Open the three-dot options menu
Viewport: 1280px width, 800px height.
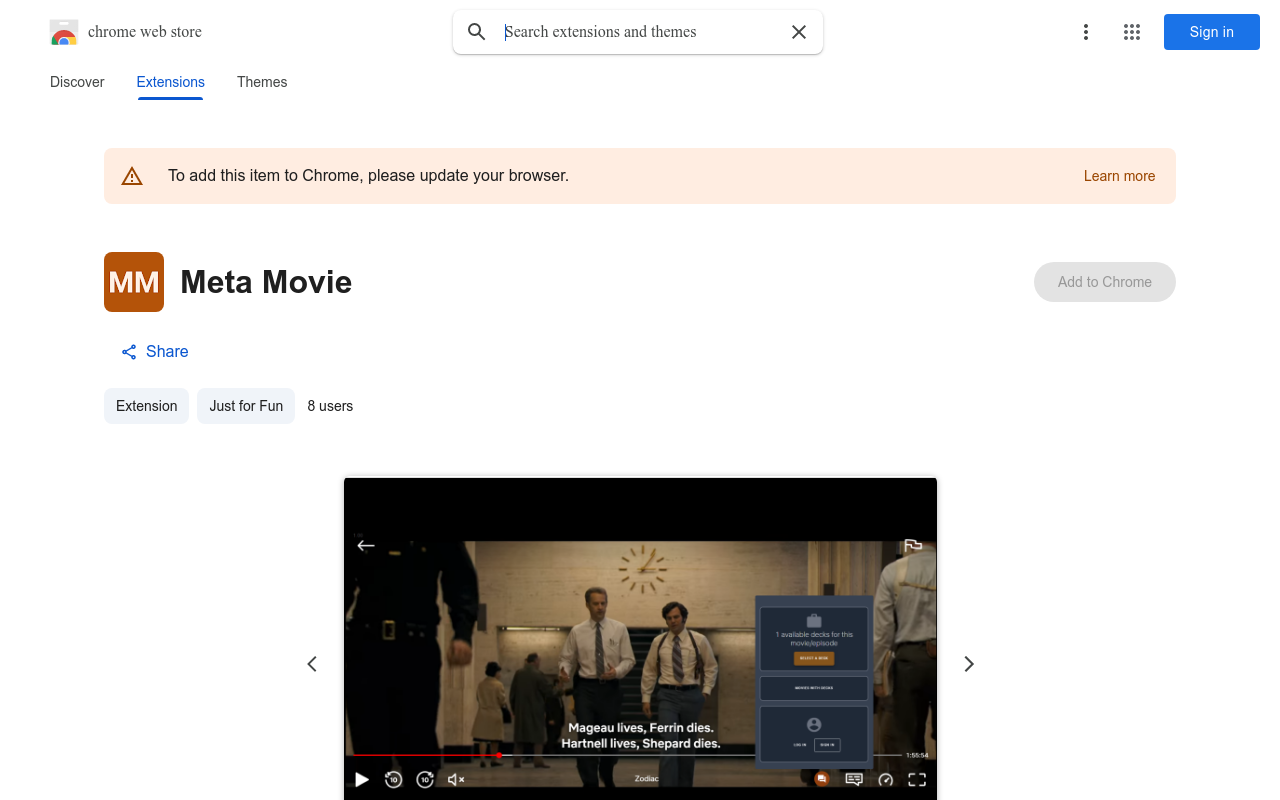tap(1086, 32)
